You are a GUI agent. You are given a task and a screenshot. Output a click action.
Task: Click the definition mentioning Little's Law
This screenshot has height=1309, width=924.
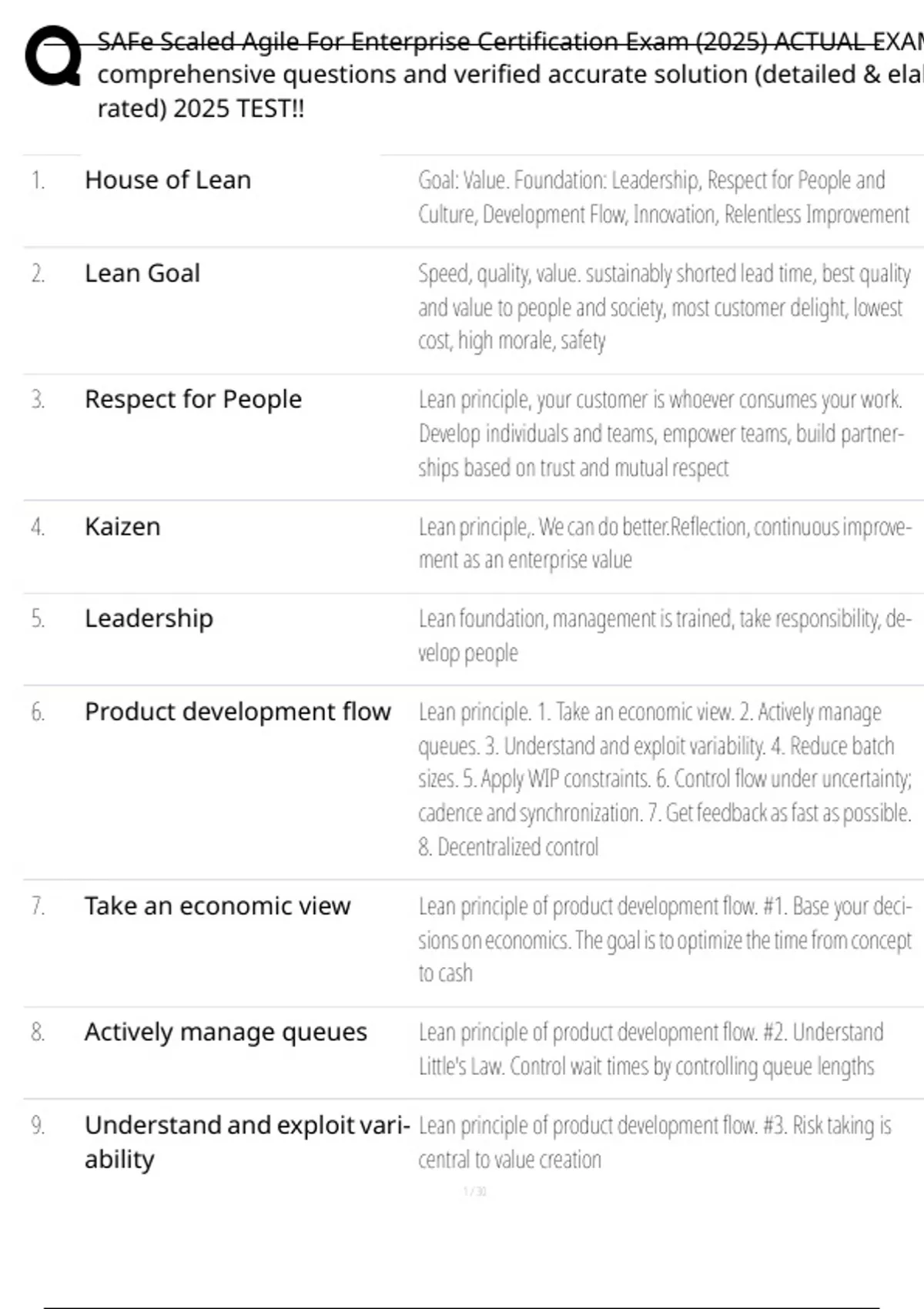click(651, 1049)
